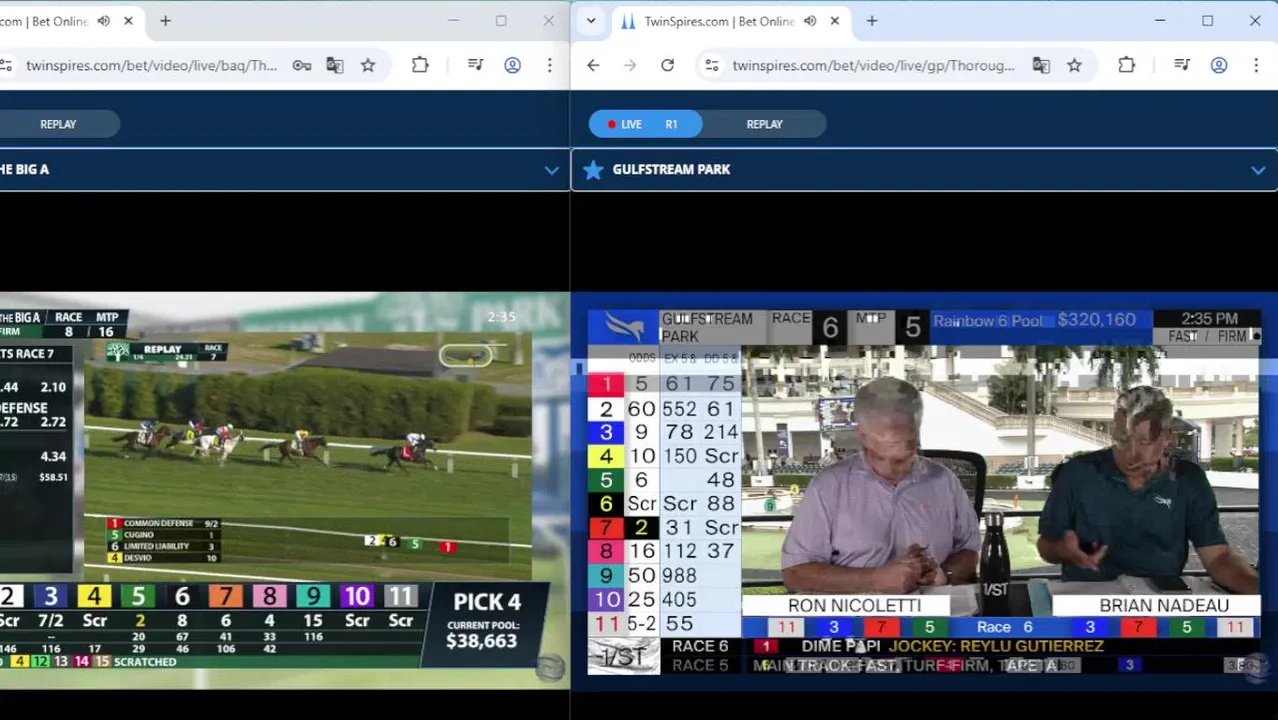Minimize the right browser window

coord(1160,21)
